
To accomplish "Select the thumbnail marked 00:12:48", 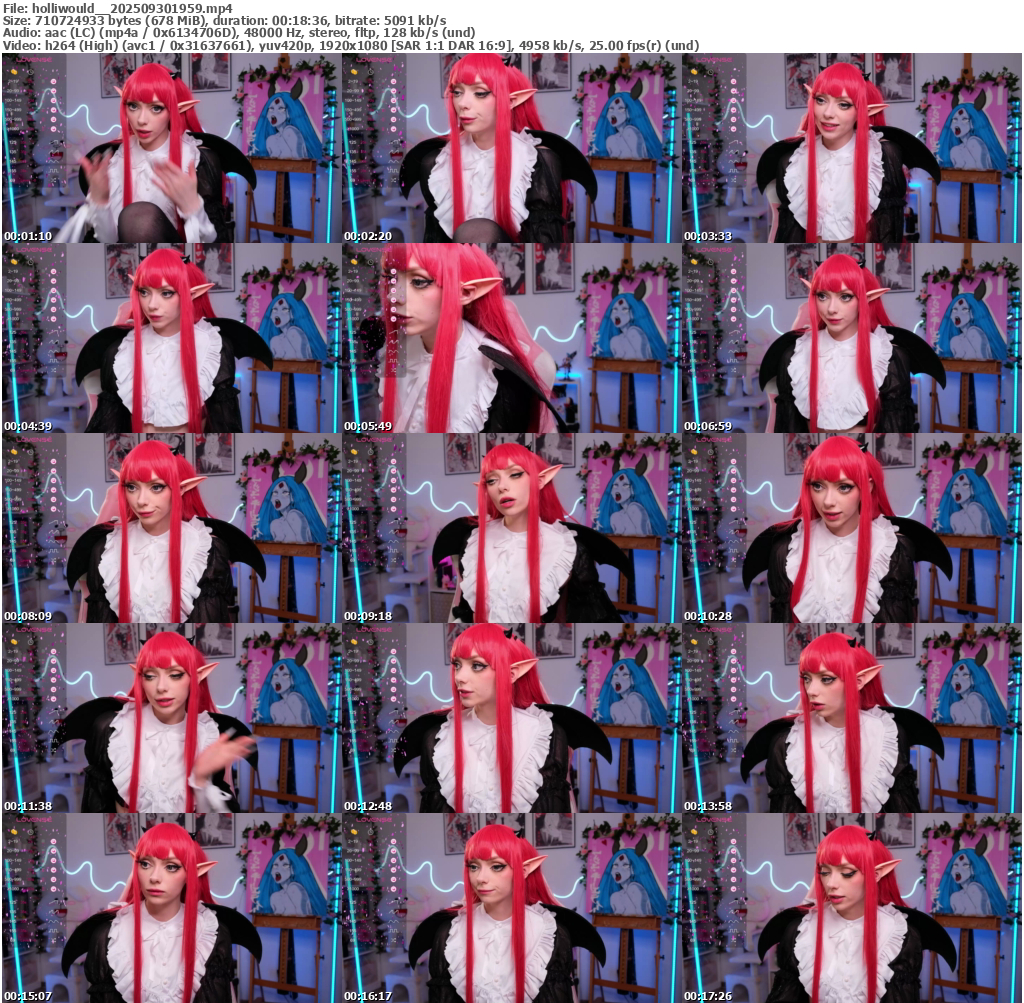I will (511, 718).
